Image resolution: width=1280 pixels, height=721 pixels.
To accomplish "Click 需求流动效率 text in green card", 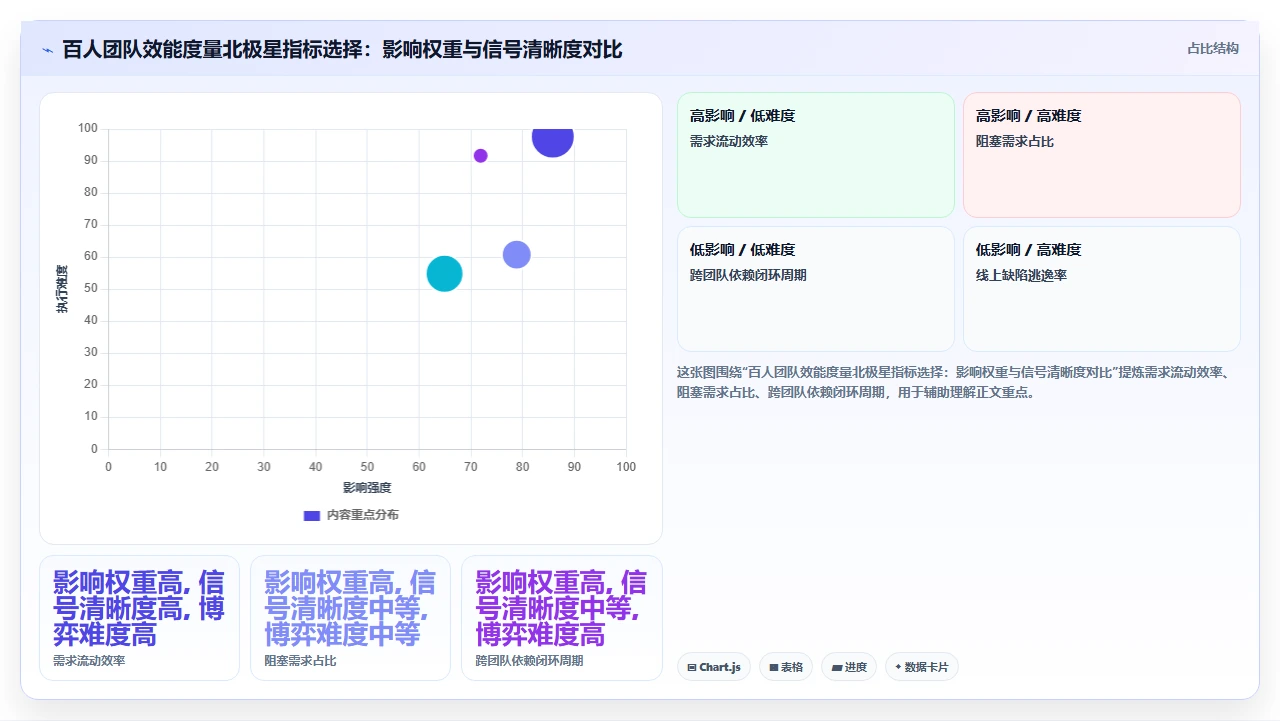I will 729,142.
